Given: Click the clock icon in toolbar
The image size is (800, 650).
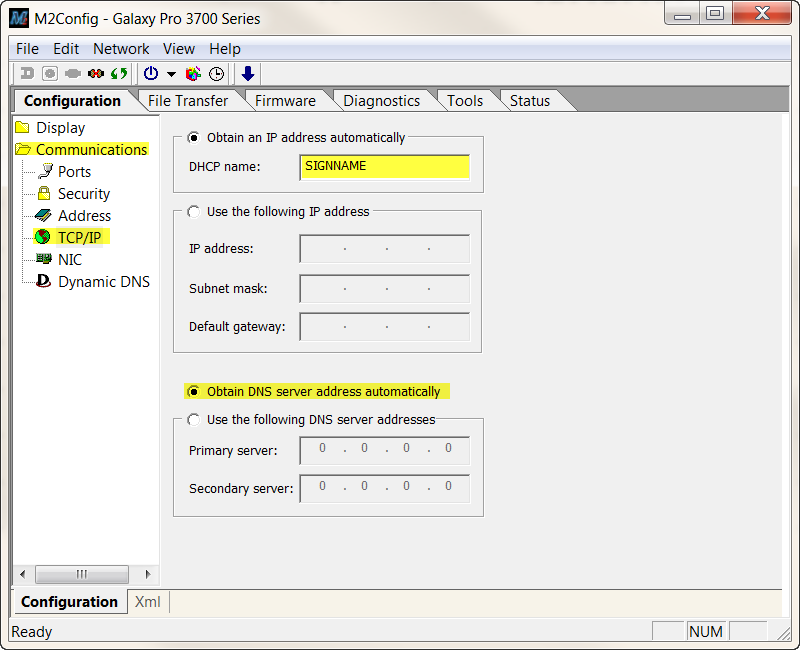Looking at the screenshot, I should 216,74.
